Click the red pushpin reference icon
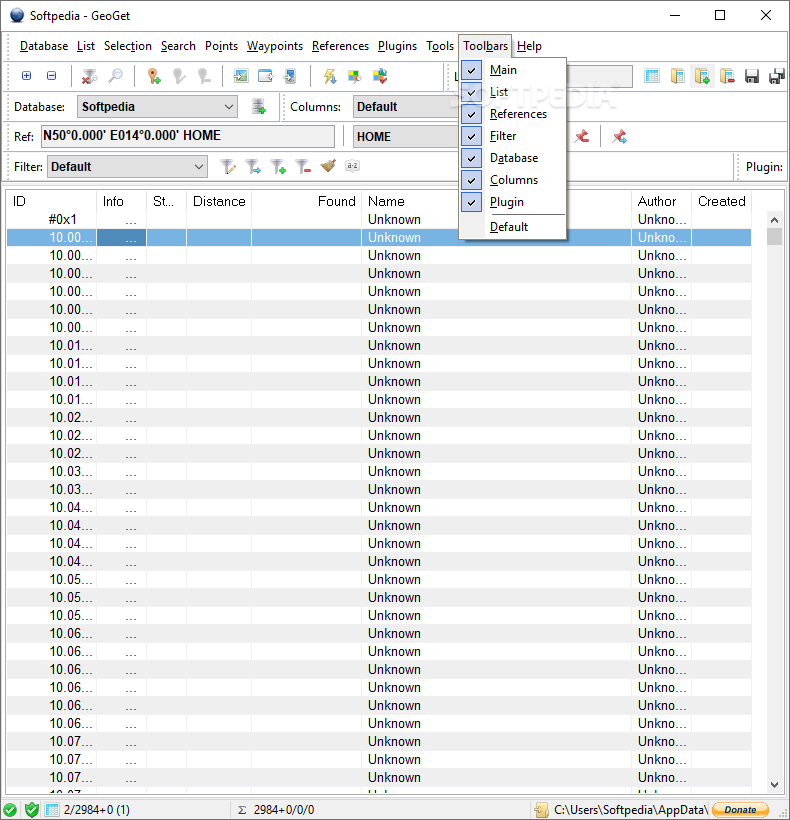Viewport: 790px width, 820px height. coord(582,137)
